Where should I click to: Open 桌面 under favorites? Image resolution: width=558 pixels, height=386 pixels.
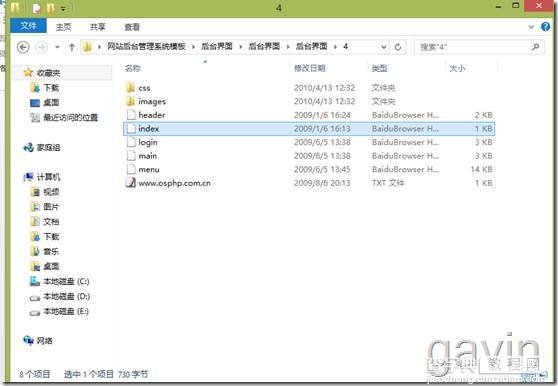pos(51,103)
